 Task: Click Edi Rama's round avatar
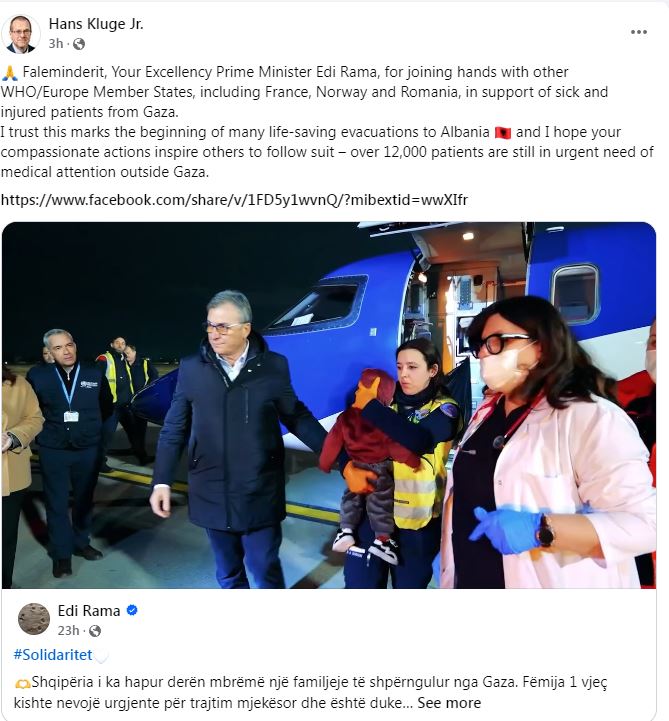tap(34, 618)
